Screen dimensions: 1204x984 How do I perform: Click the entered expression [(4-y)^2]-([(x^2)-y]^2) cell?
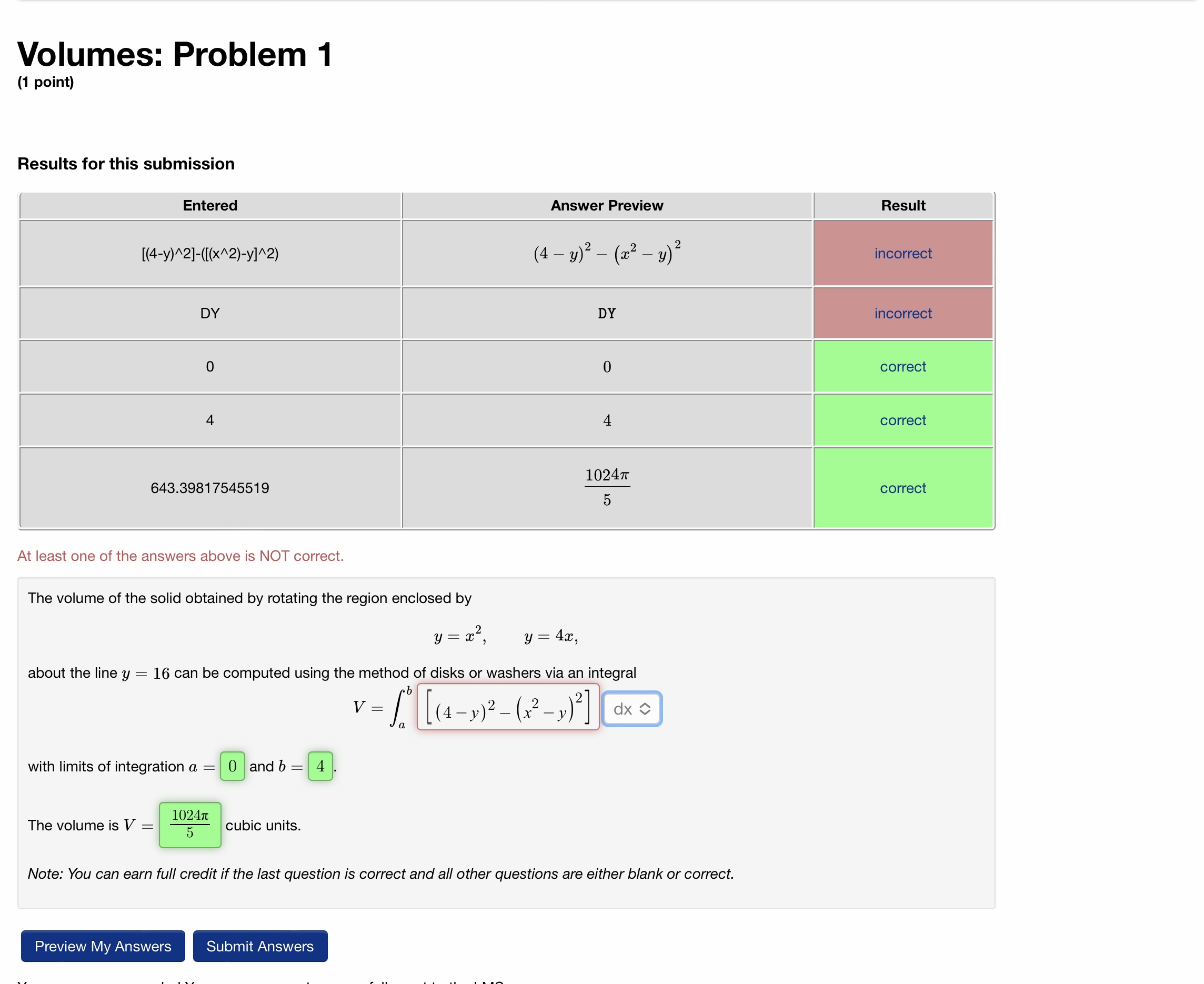click(210, 254)
